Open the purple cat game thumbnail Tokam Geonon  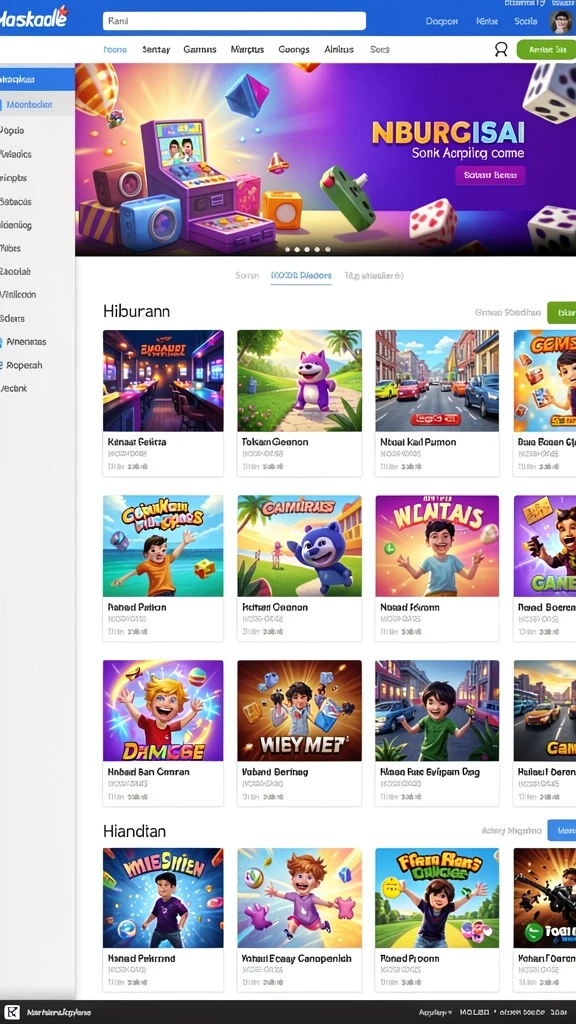pos(299,381)
